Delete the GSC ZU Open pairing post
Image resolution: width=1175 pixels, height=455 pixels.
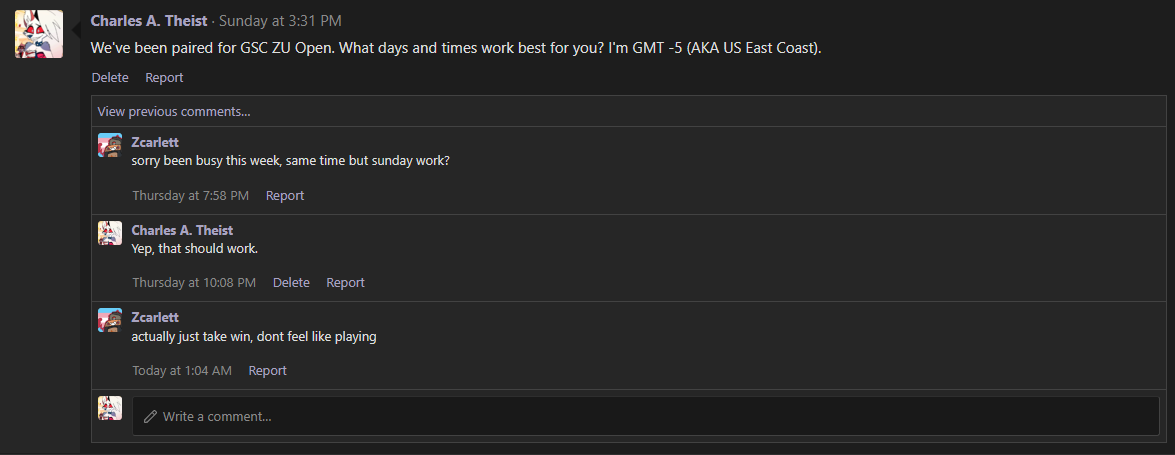coord(110,77)
